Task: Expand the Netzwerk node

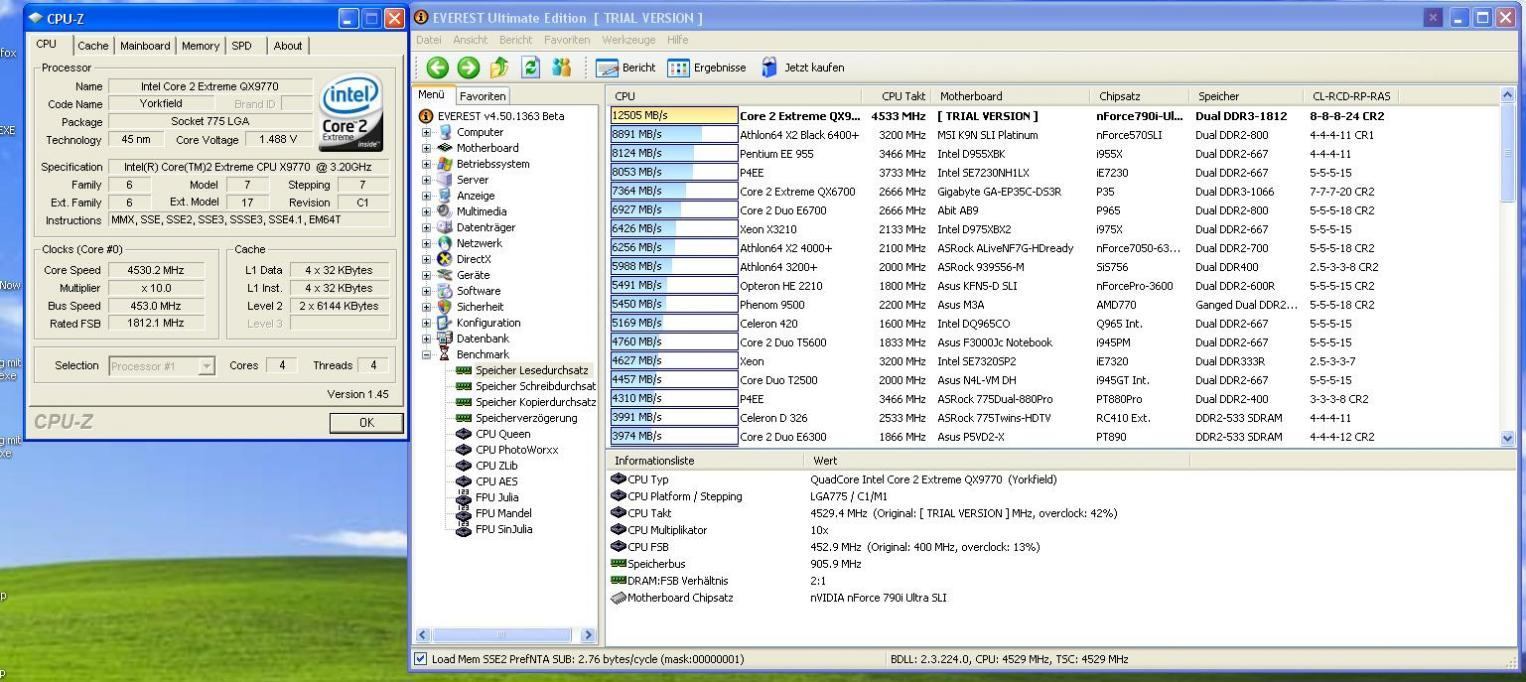Action: pos(428,243)
